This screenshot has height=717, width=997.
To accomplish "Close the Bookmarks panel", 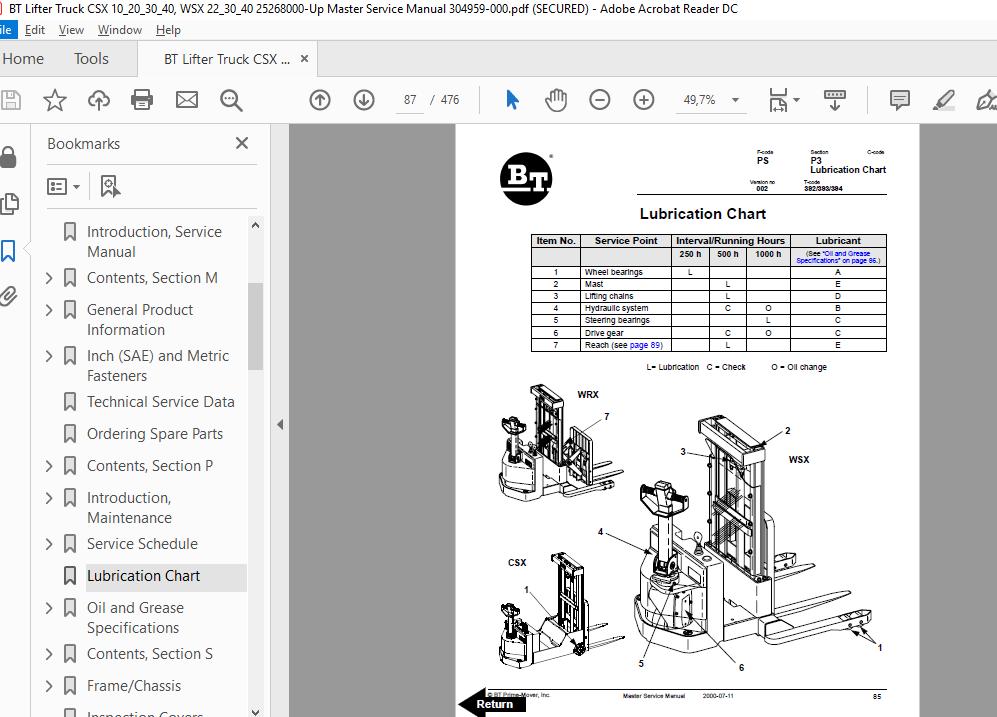I will [242, 143].
